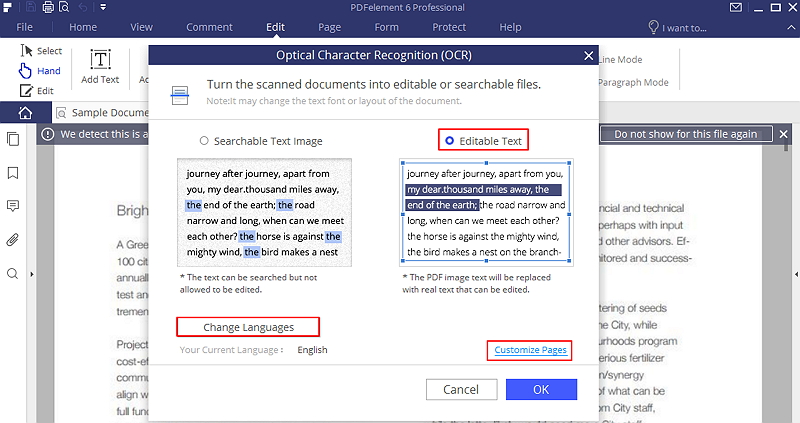Select Paragraph Mode in the ribbon
This screenshot has width=800, height=423.
(633, 82)
